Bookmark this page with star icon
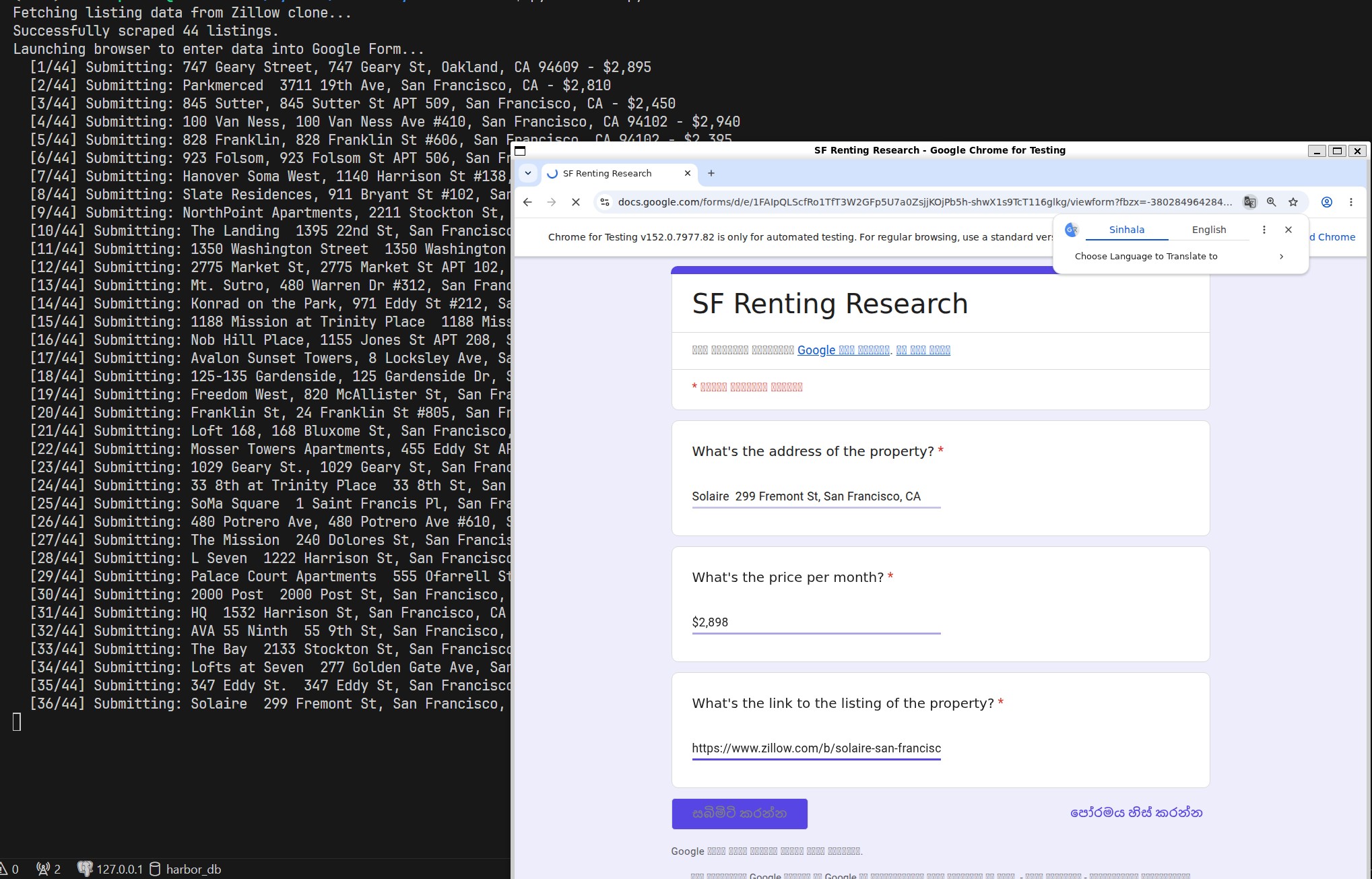 1293,202
